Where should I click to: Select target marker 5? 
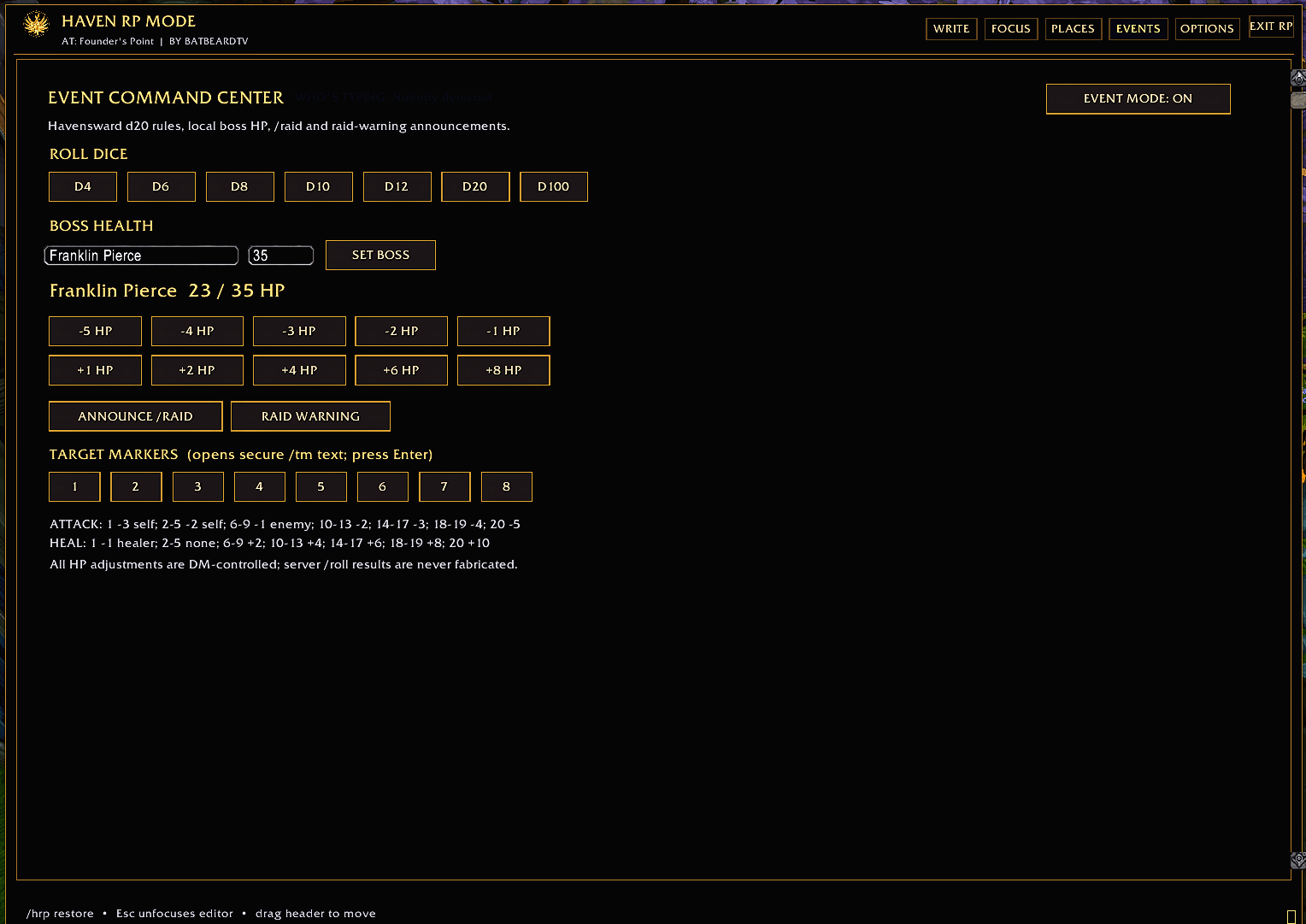(x=321, y=486)
